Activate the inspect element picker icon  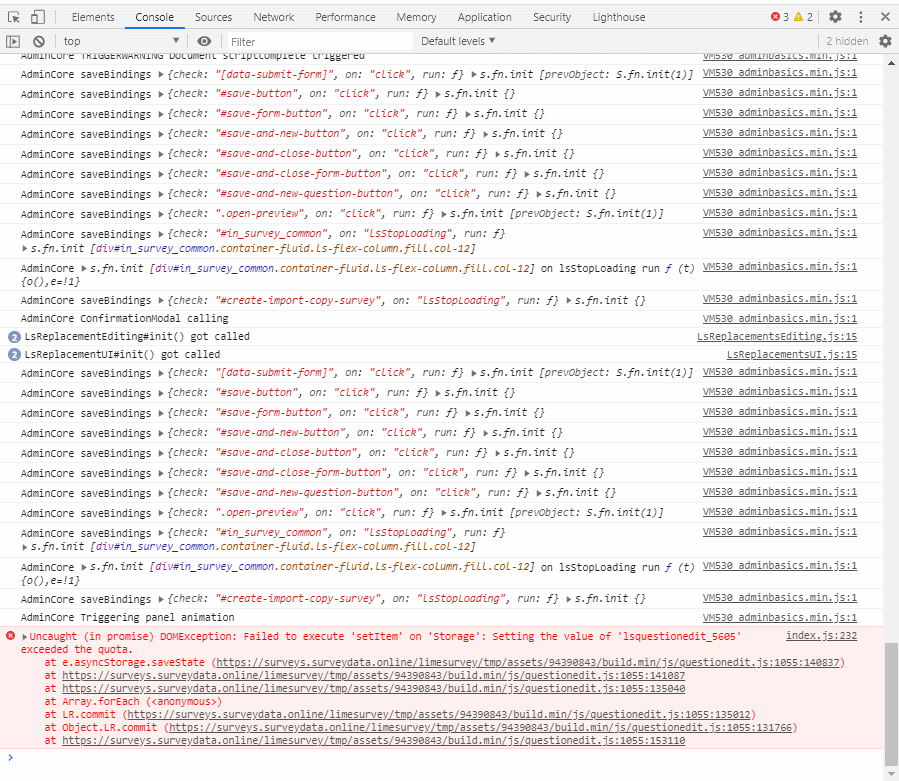(x=14, y=17)
